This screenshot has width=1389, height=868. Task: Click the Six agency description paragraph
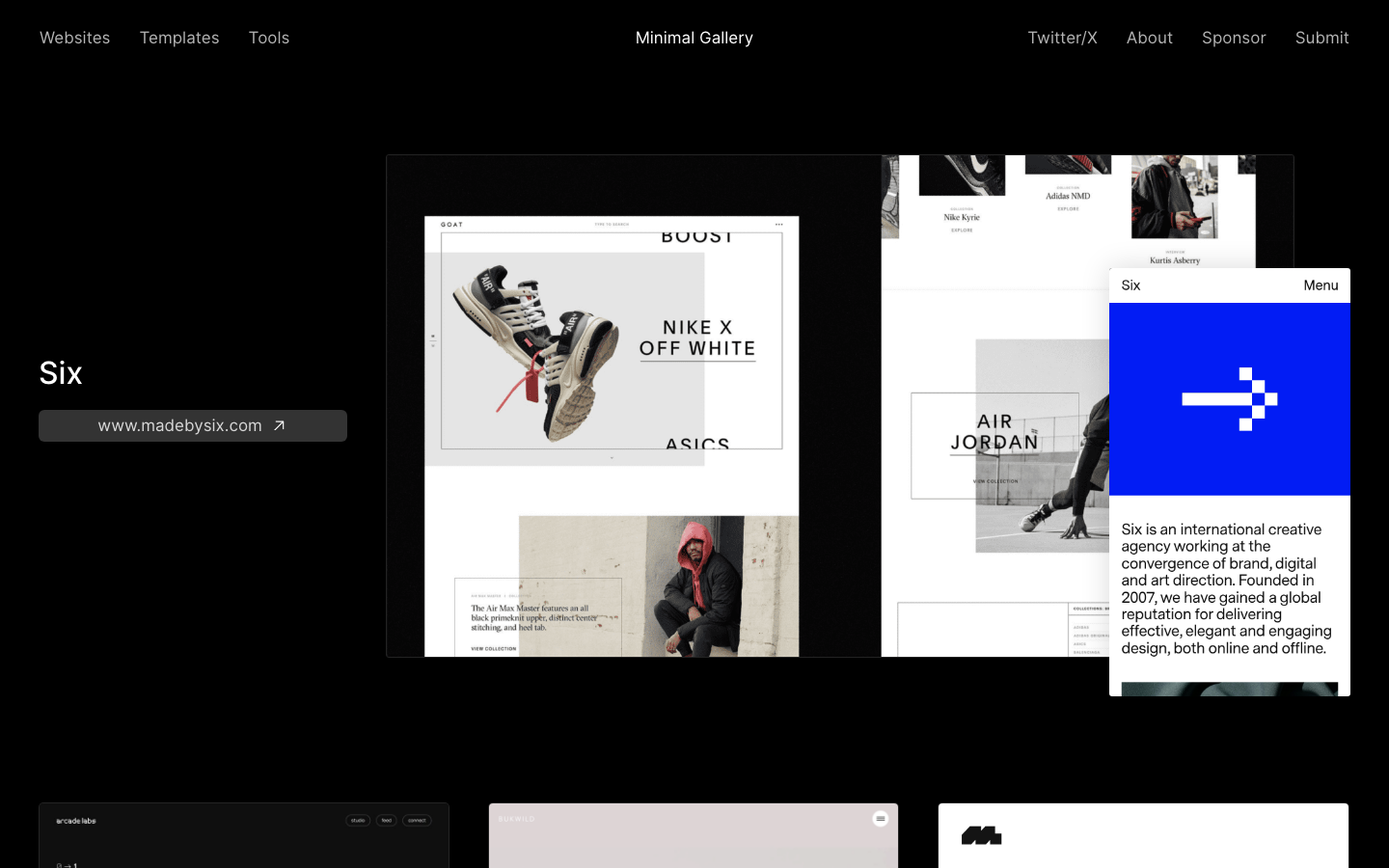pyautogui.click(x=1226, y=588)
